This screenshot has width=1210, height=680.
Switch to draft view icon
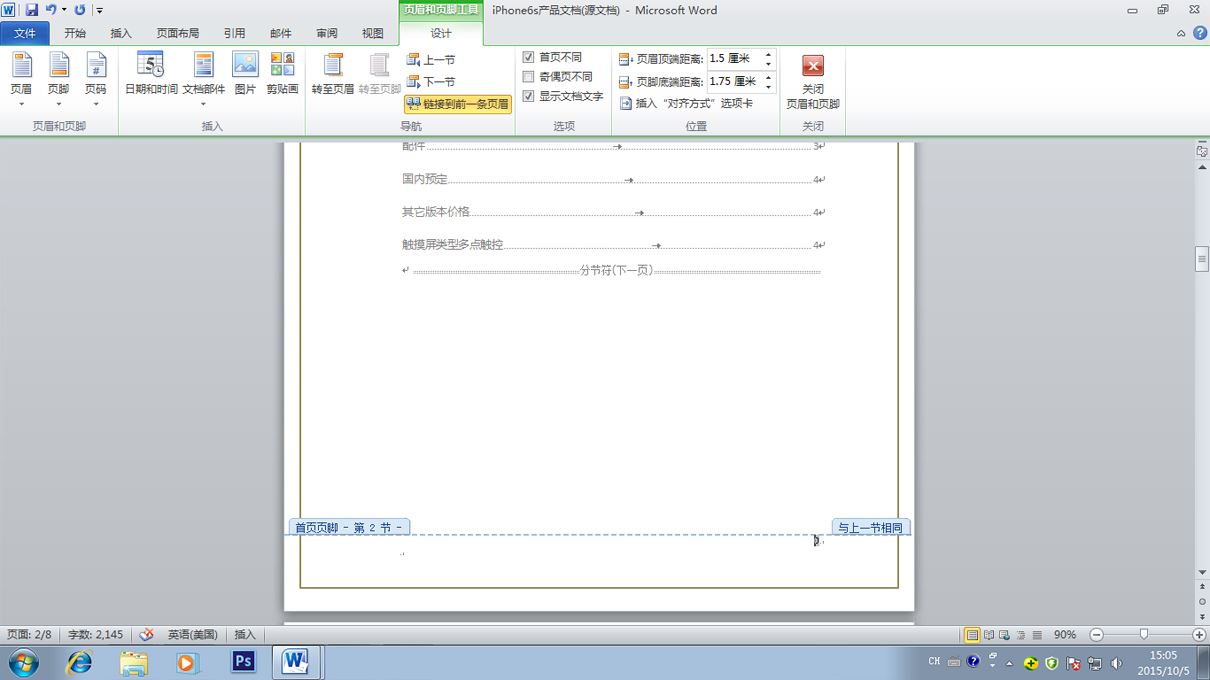coord(1037,635)
